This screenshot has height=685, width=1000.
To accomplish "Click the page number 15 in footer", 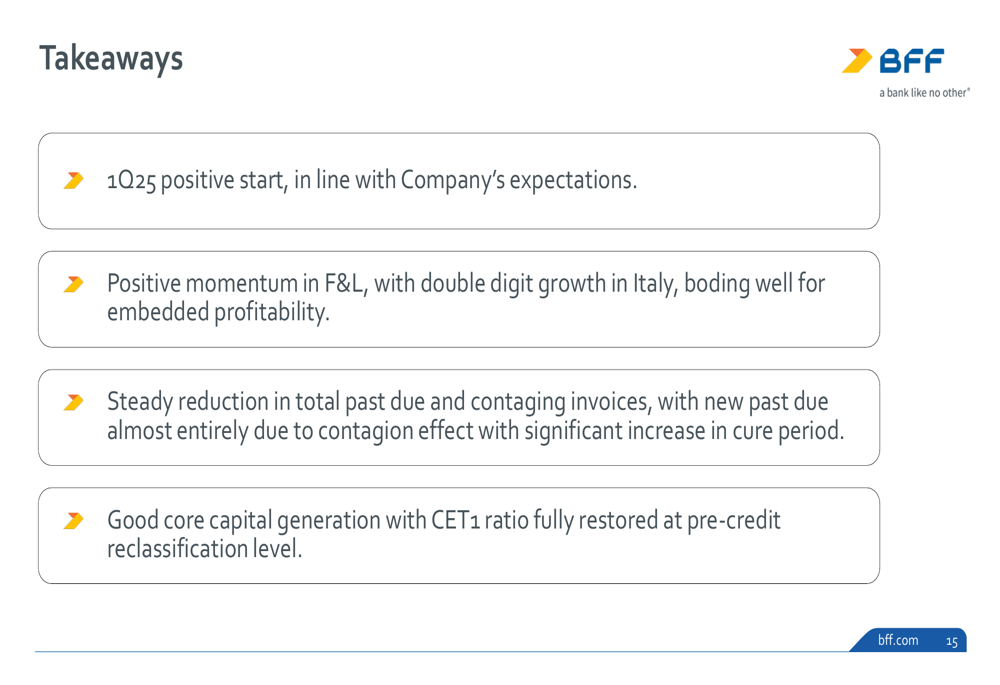I will [952, 641].
